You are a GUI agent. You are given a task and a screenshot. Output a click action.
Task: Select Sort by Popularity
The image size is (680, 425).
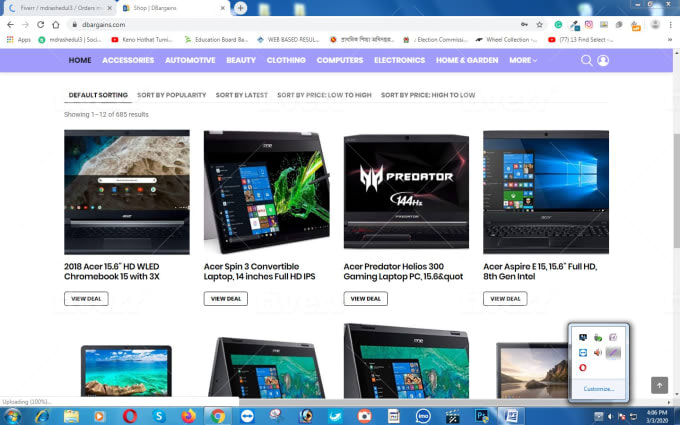171,95
